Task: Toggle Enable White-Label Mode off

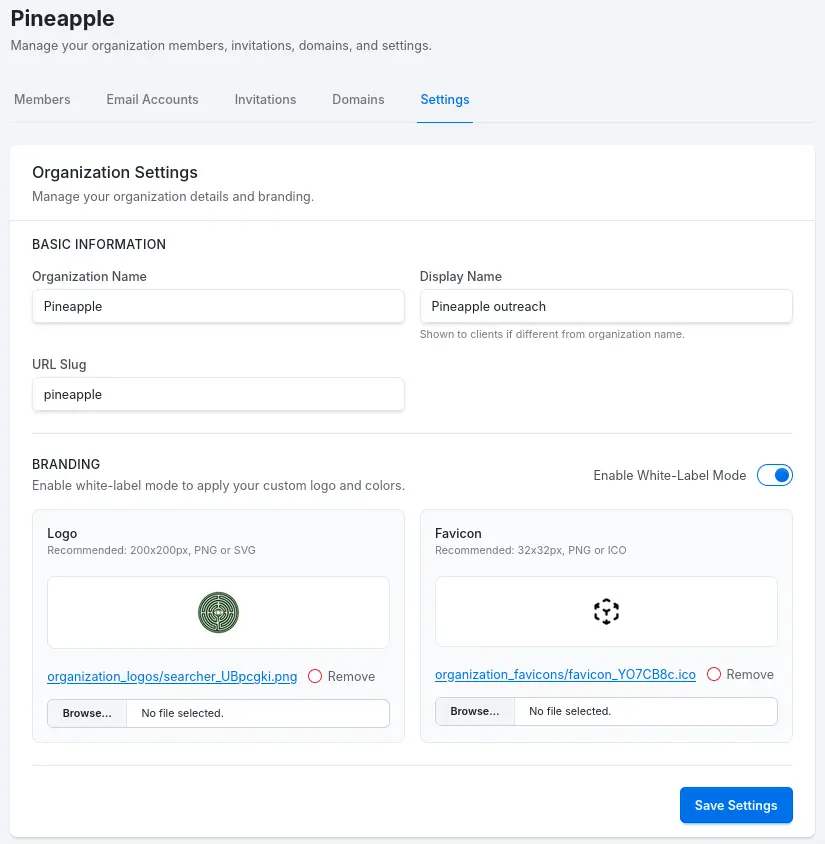Action: [775, 475]
